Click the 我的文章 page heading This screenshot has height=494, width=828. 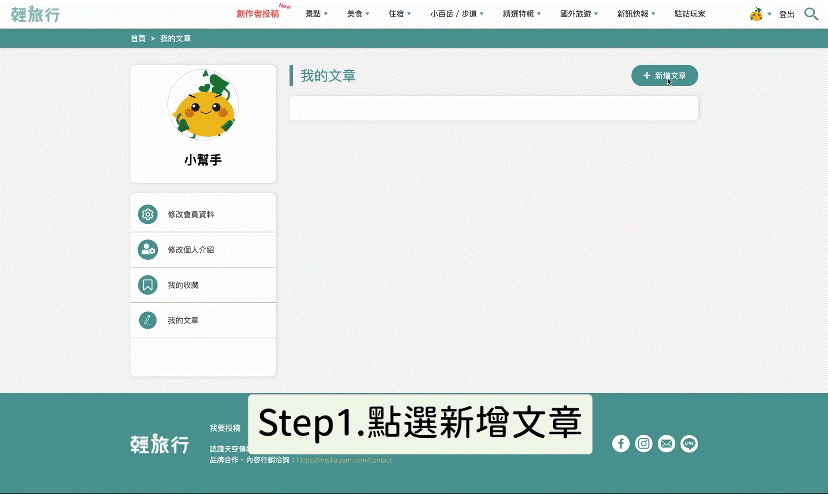pos(328,76)
